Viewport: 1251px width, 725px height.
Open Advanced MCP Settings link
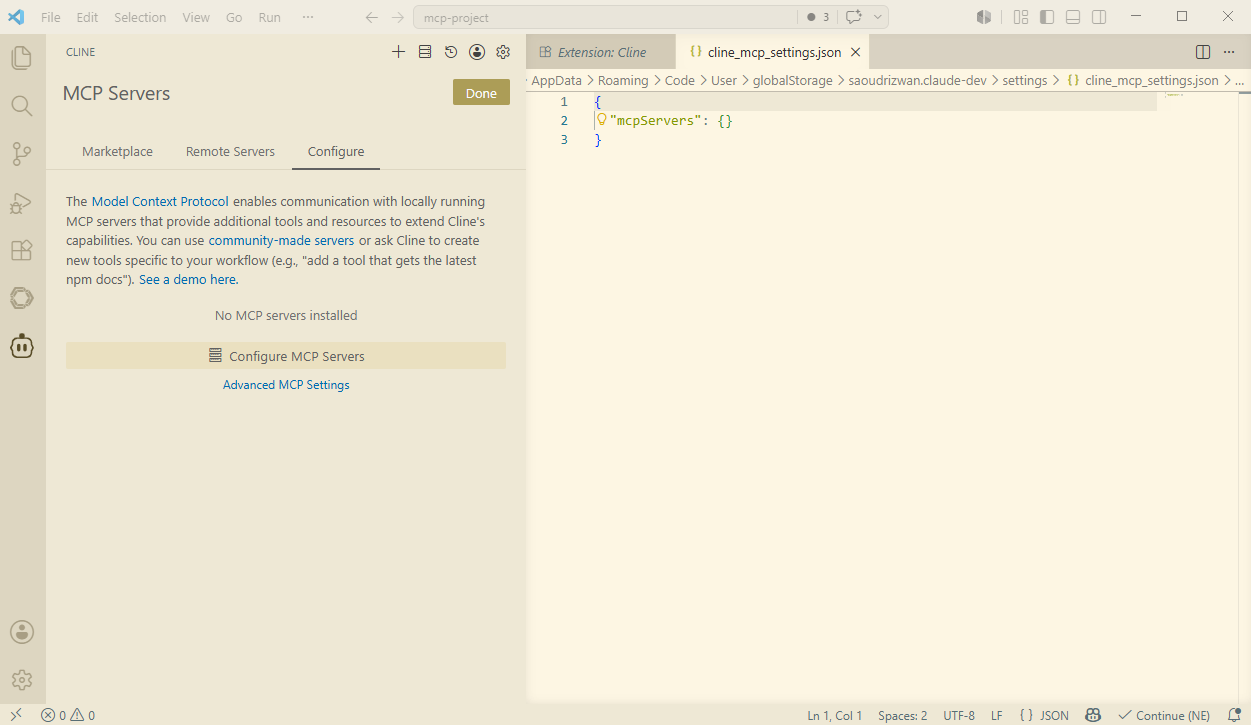tap(286, 385)
